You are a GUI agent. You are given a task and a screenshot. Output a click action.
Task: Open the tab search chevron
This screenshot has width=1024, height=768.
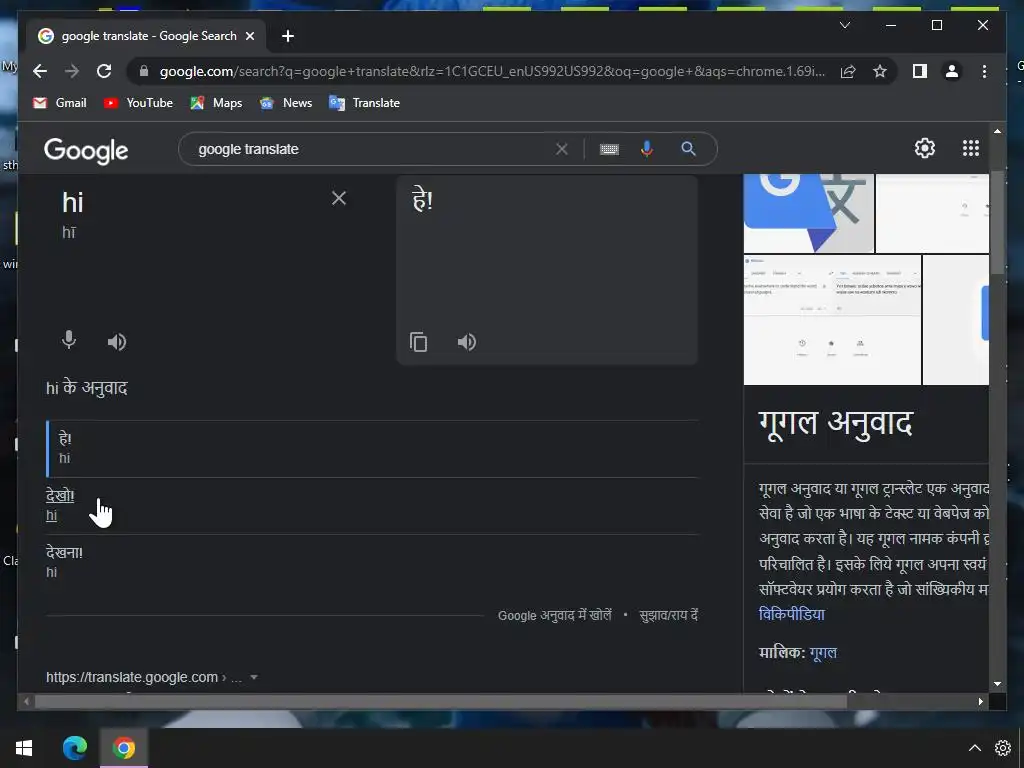click(x=844, y=25)
